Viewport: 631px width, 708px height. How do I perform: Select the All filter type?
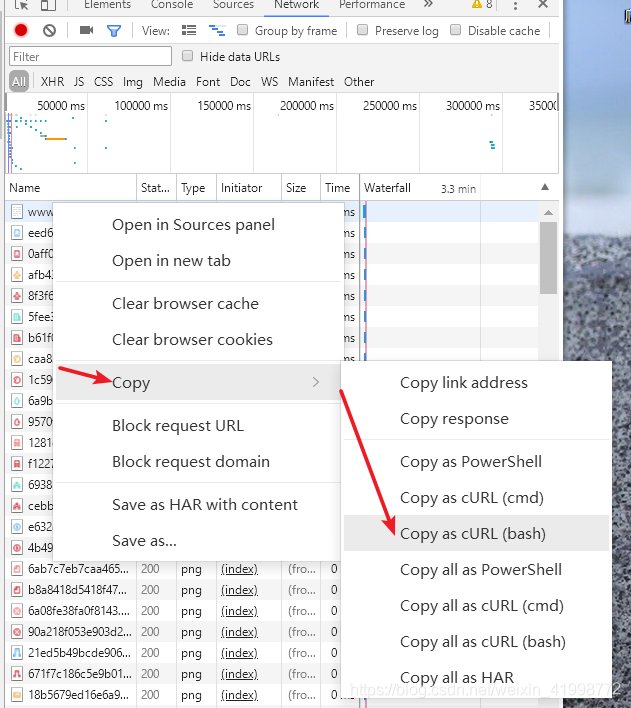point(19,82)
